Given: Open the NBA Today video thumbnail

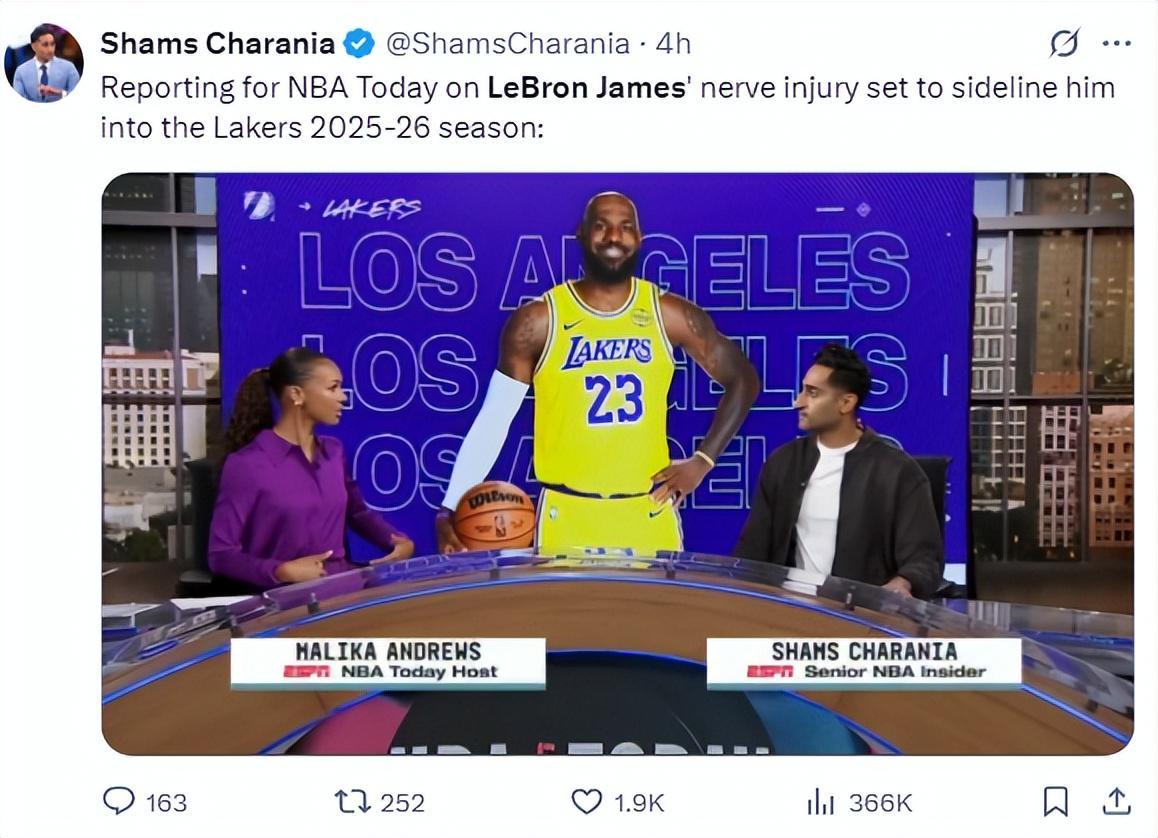Looking at the screenshot, I should (617, 463).
